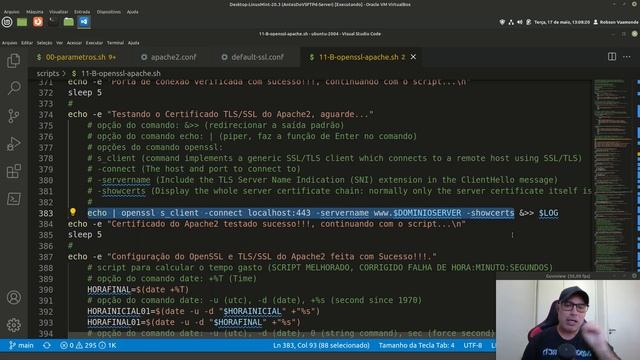Click the UTF-8 encoding in status bar
The height and width of the screenshot is (360, 640).
(x=473, y=345)
